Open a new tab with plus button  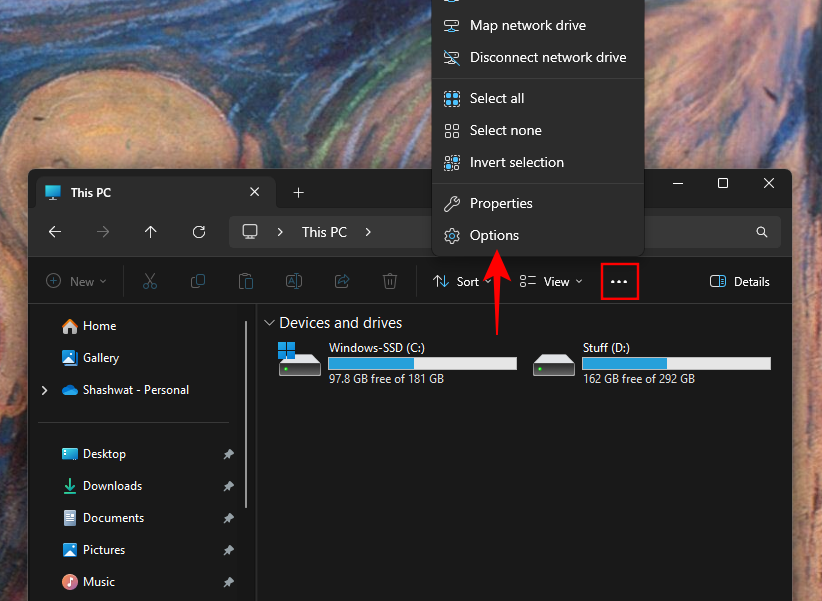[x=298, y=193]
